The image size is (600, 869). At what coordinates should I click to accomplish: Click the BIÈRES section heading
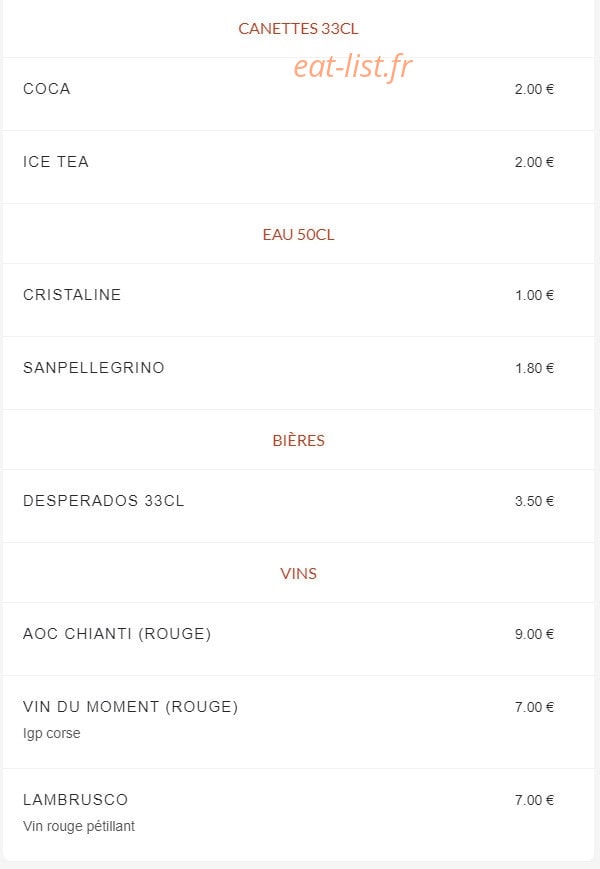pos(298,441)
